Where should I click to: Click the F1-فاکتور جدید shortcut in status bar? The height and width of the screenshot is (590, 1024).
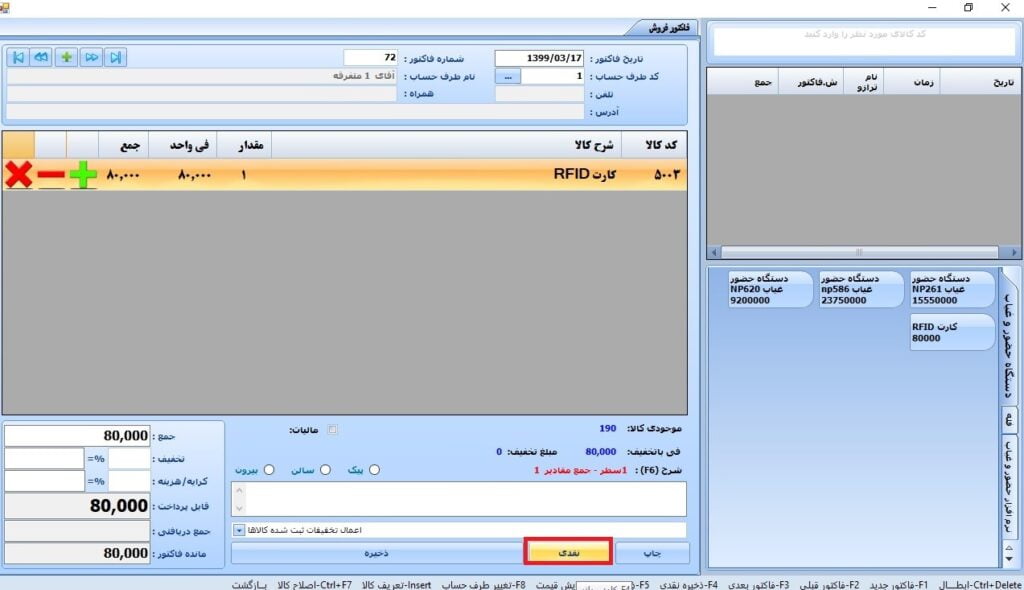[899, 585]
